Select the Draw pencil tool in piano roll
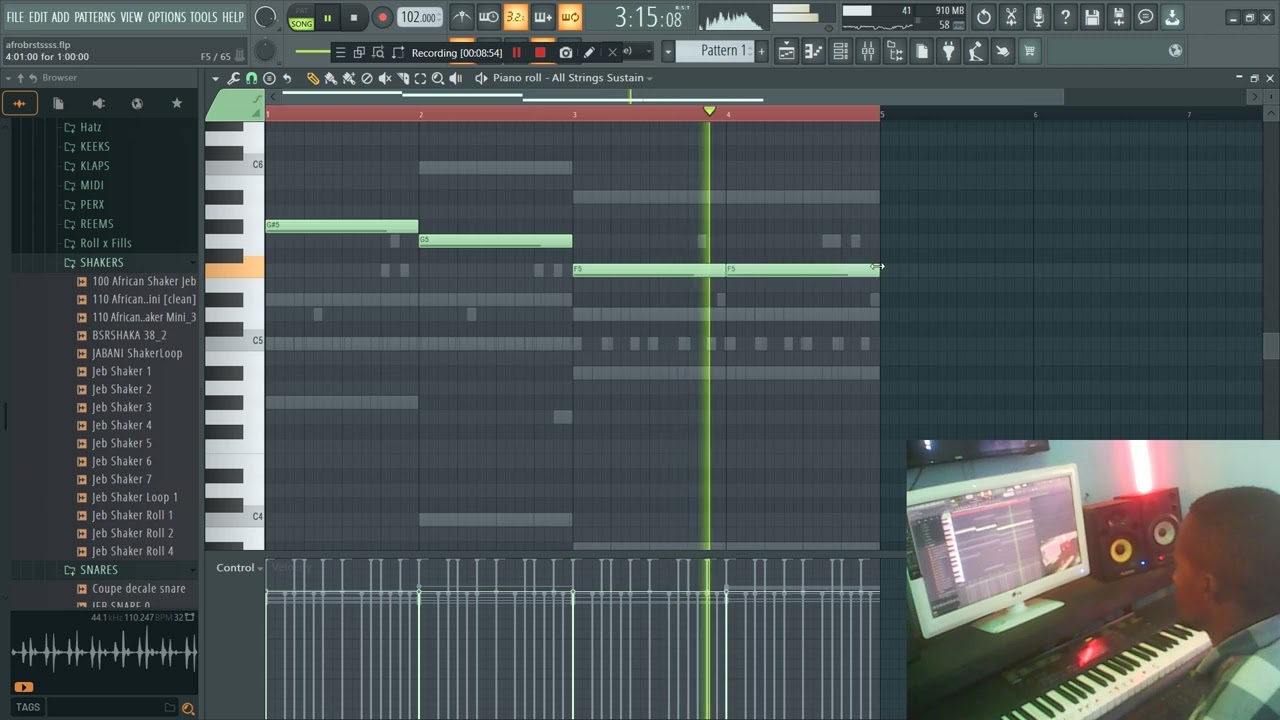The height and width of the screenshot is (720, 1280). point(313,78)
